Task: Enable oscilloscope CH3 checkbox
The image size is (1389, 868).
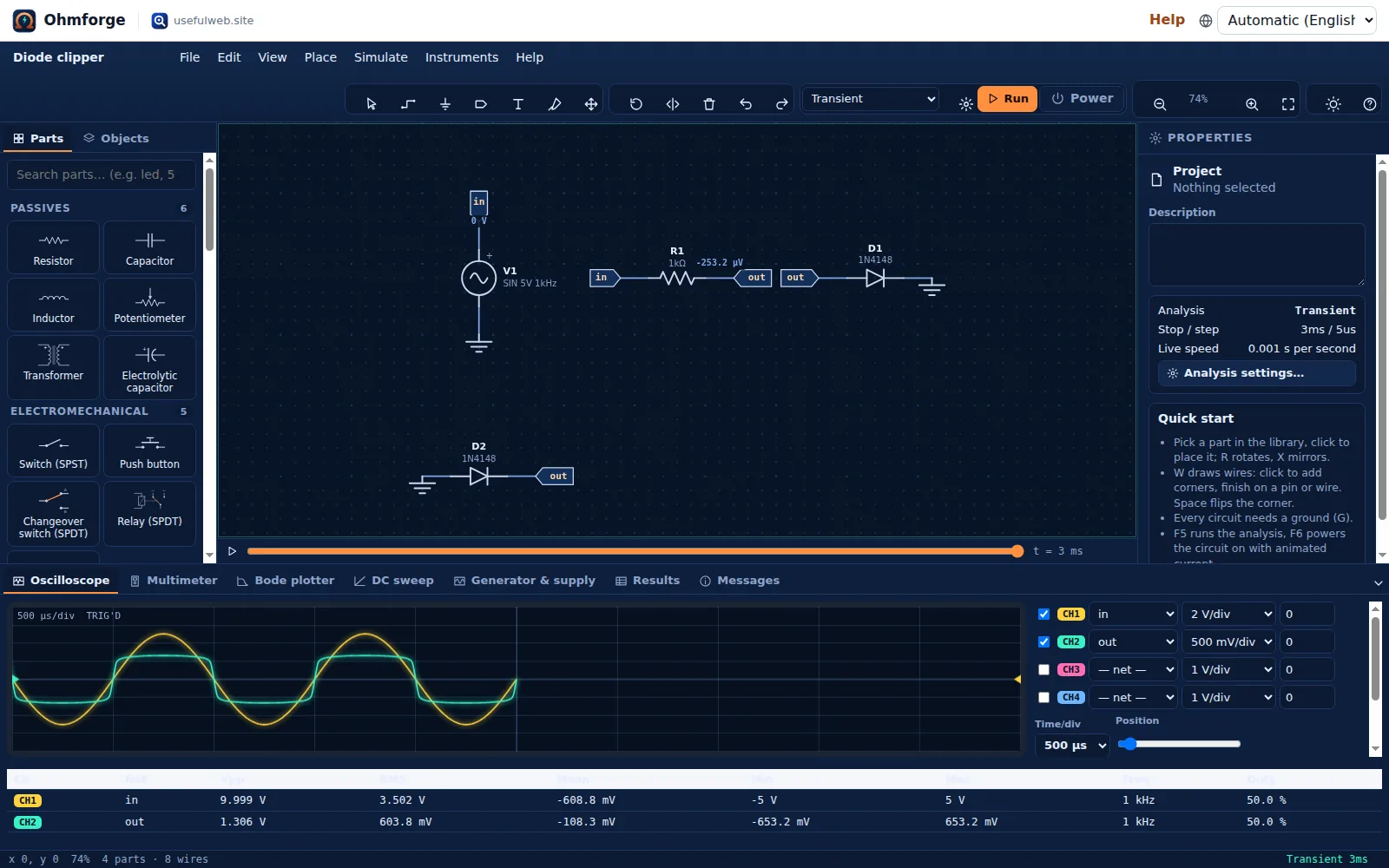Action: coord(1043,669)
